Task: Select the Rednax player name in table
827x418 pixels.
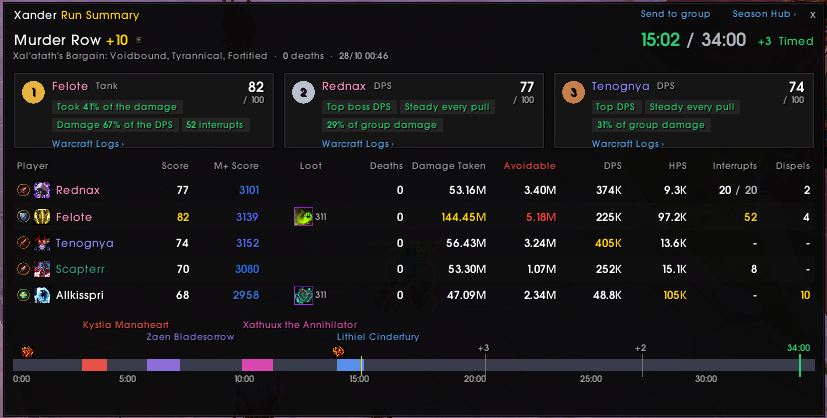Action: pyautogui.click(x=78, y=190)
